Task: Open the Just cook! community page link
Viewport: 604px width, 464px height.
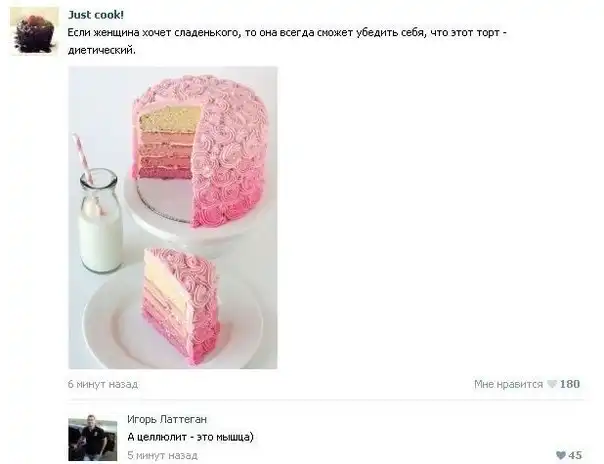Action: [96, 15]
